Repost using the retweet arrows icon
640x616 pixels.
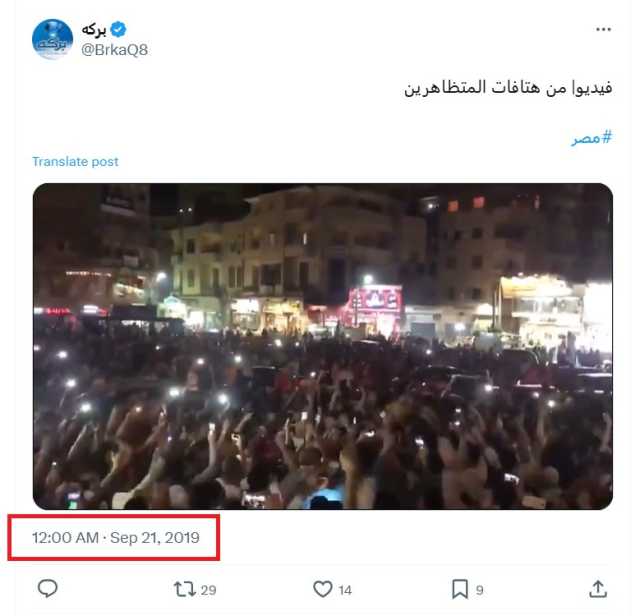(185, 589)
